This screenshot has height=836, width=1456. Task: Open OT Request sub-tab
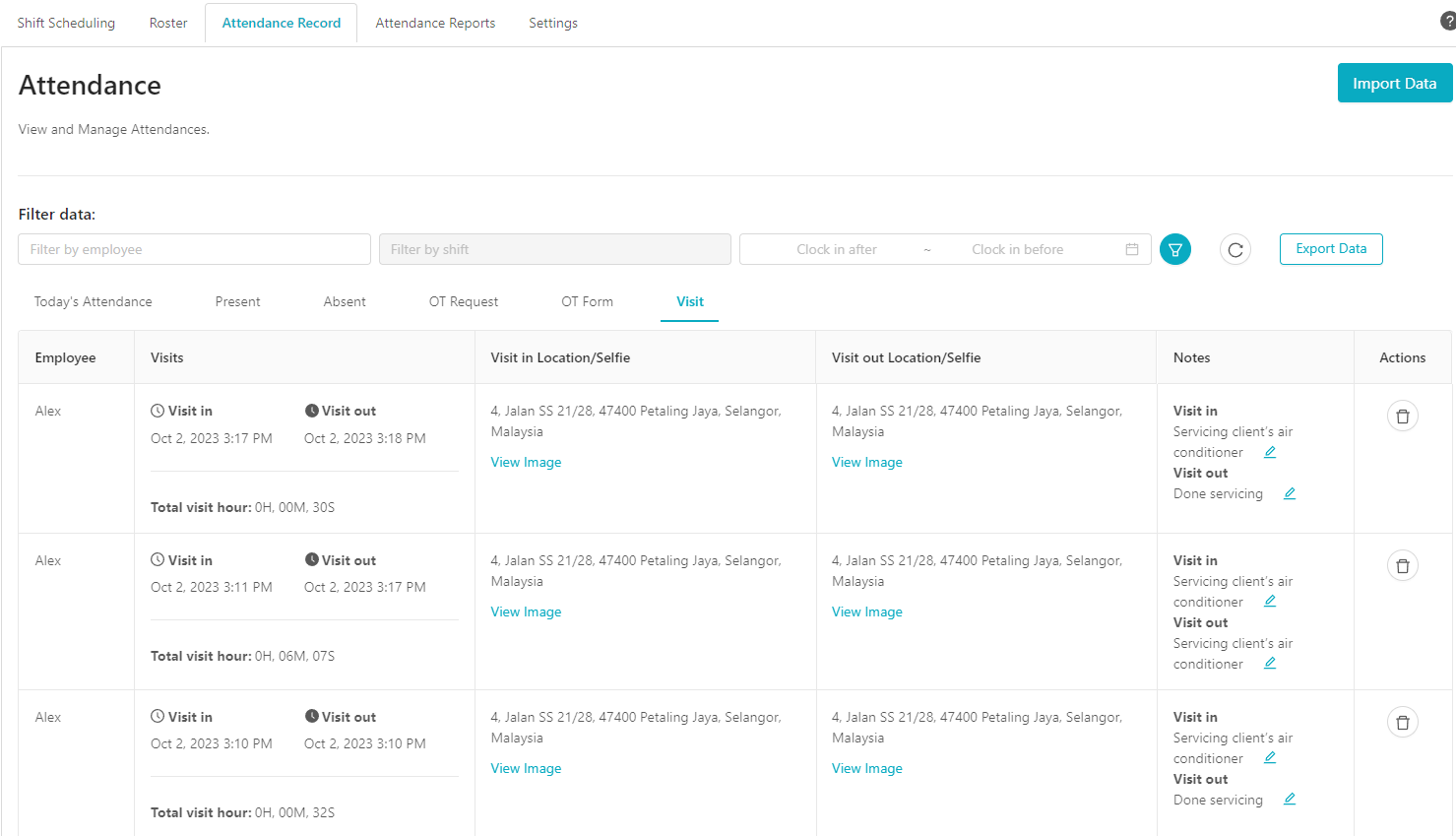coord(464,301)
